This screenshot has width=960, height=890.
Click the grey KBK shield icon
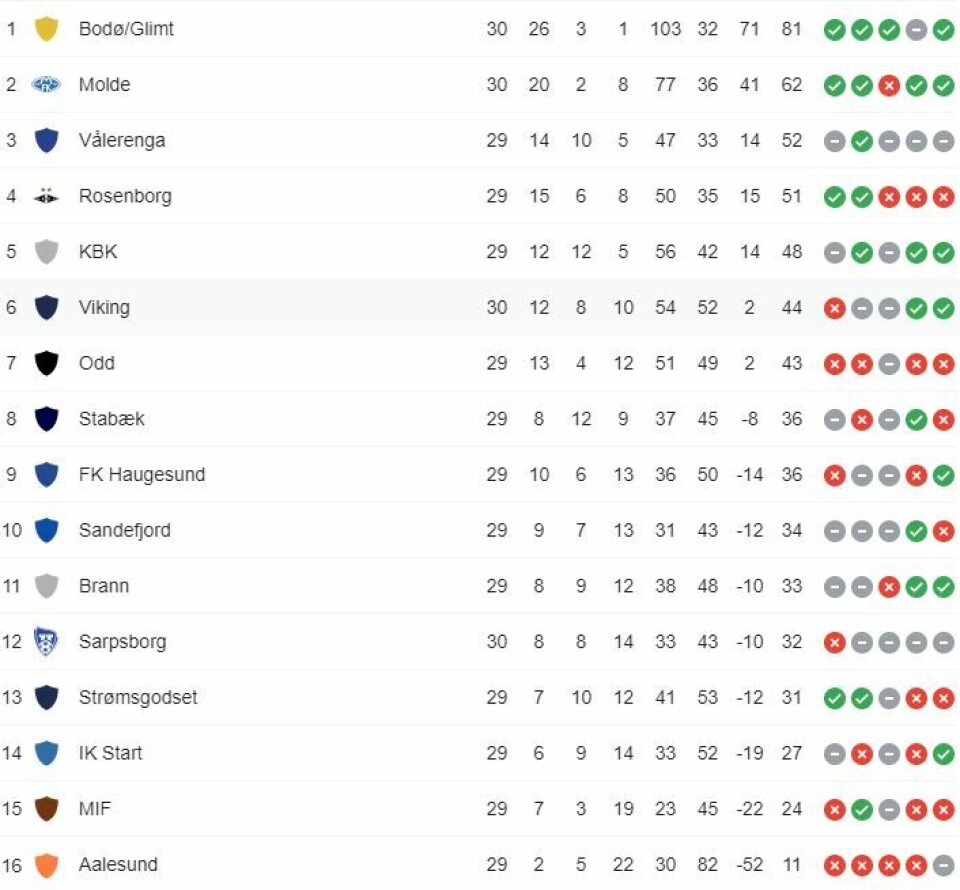tap(46, 252)
